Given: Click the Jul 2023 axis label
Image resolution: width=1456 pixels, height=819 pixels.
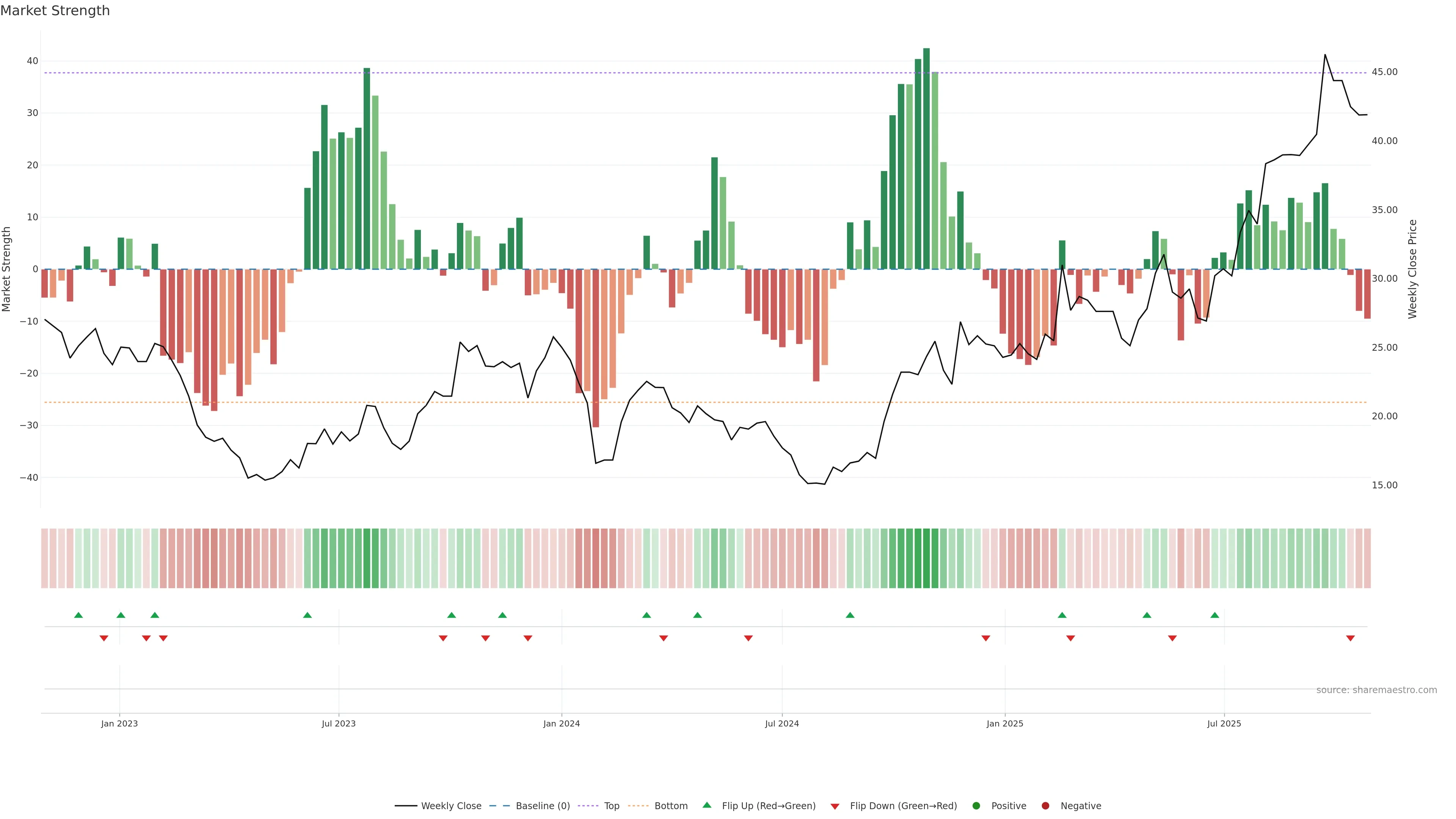Looking at the screenshot, I should point(339,723).
